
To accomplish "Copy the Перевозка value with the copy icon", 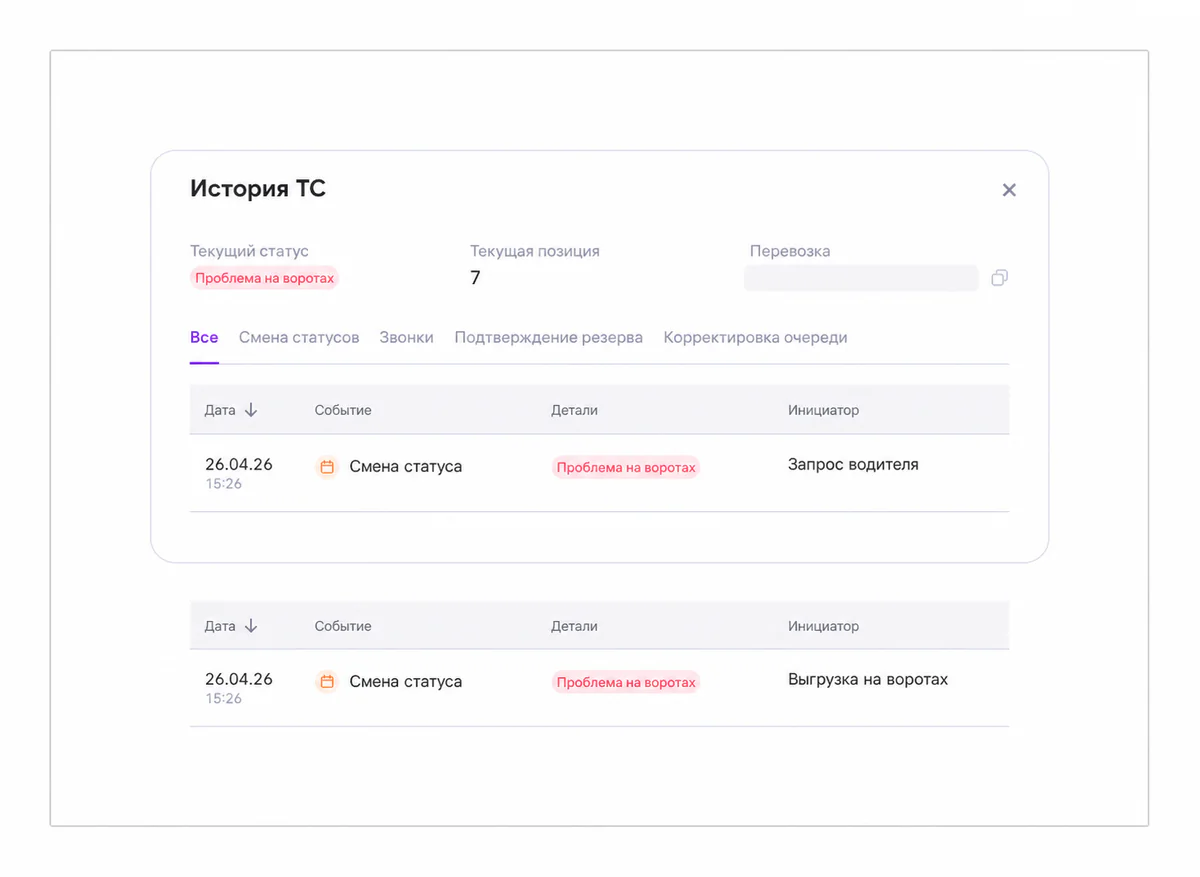I will tap(999, 278).
